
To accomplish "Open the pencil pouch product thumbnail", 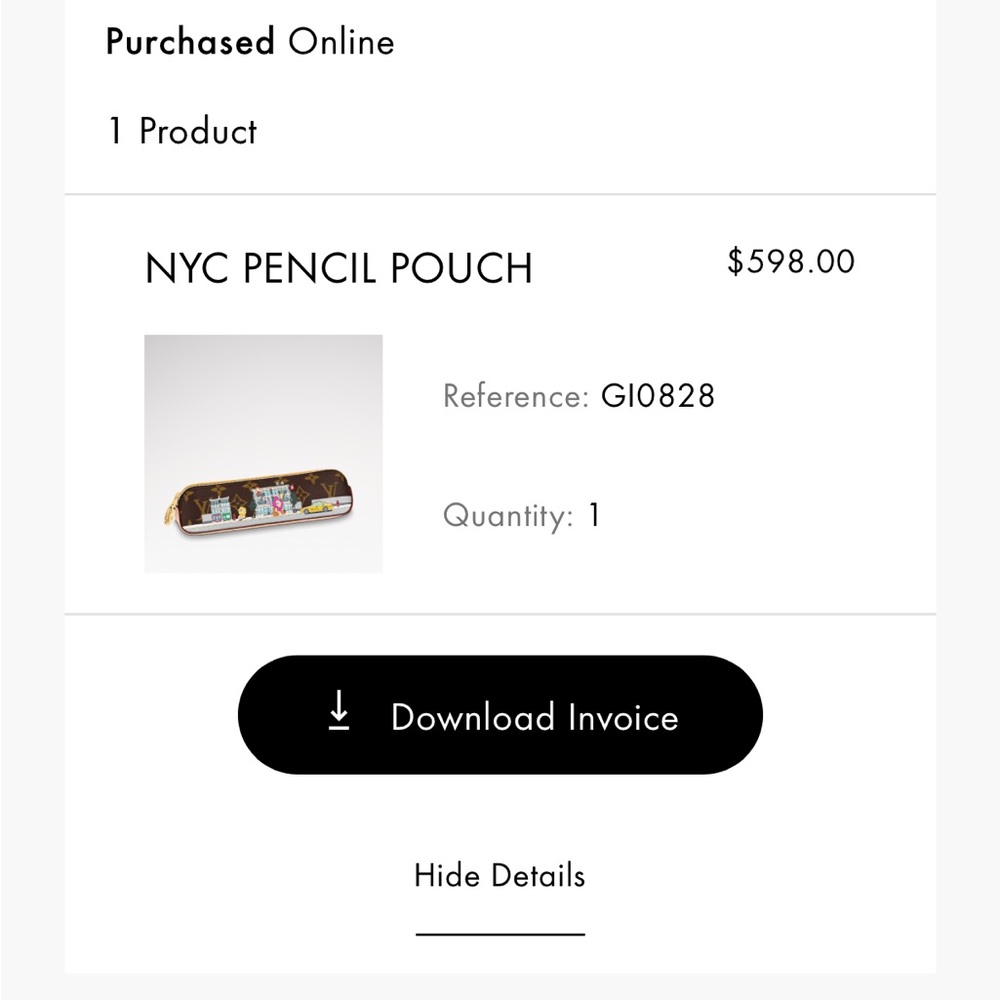I will pos(263,453).
